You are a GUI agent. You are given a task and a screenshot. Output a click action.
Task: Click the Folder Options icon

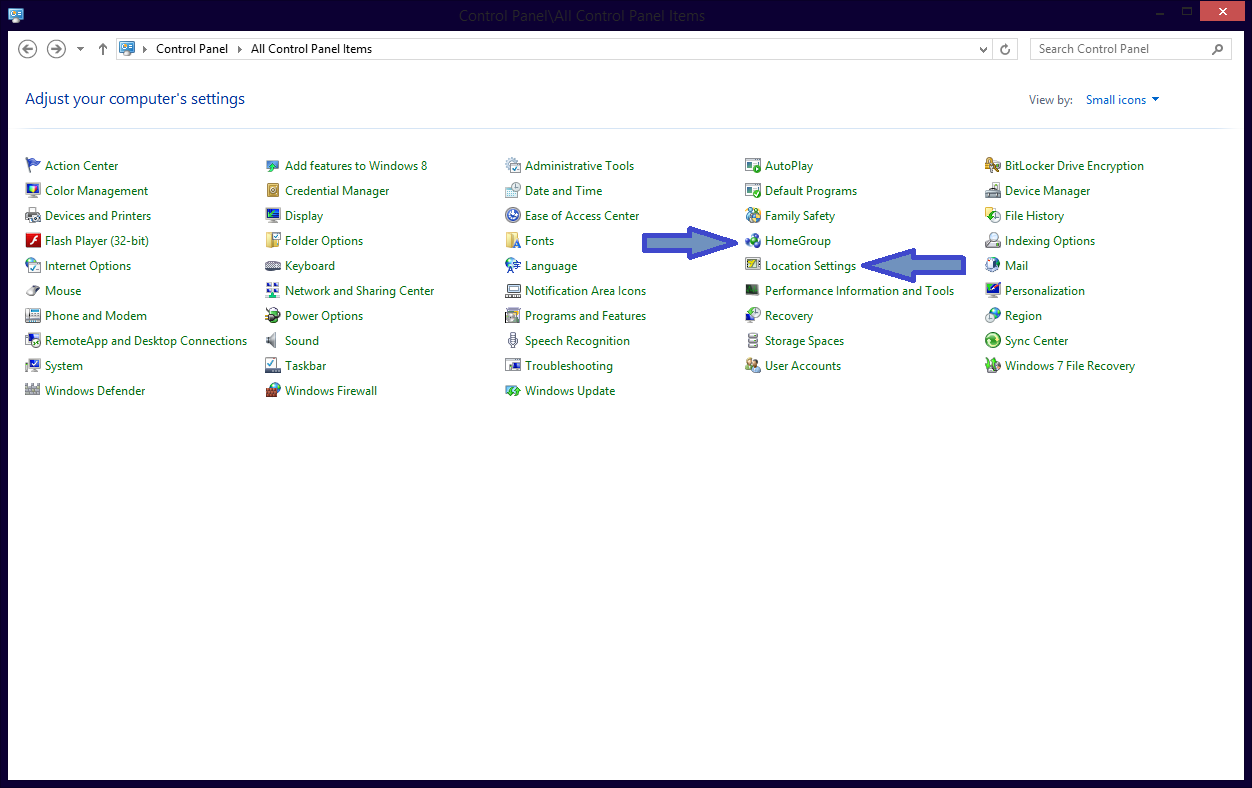[273, 241]
